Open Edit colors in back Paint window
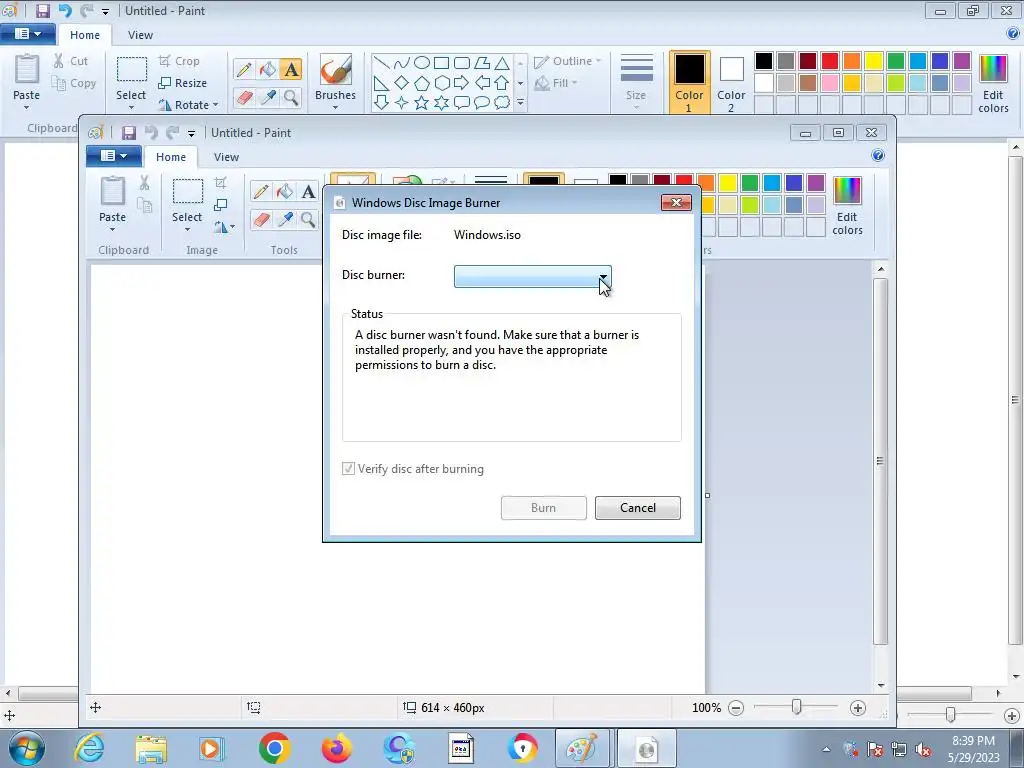The height and width of the screenshot is (768, 1024). (x=993, y=84)
